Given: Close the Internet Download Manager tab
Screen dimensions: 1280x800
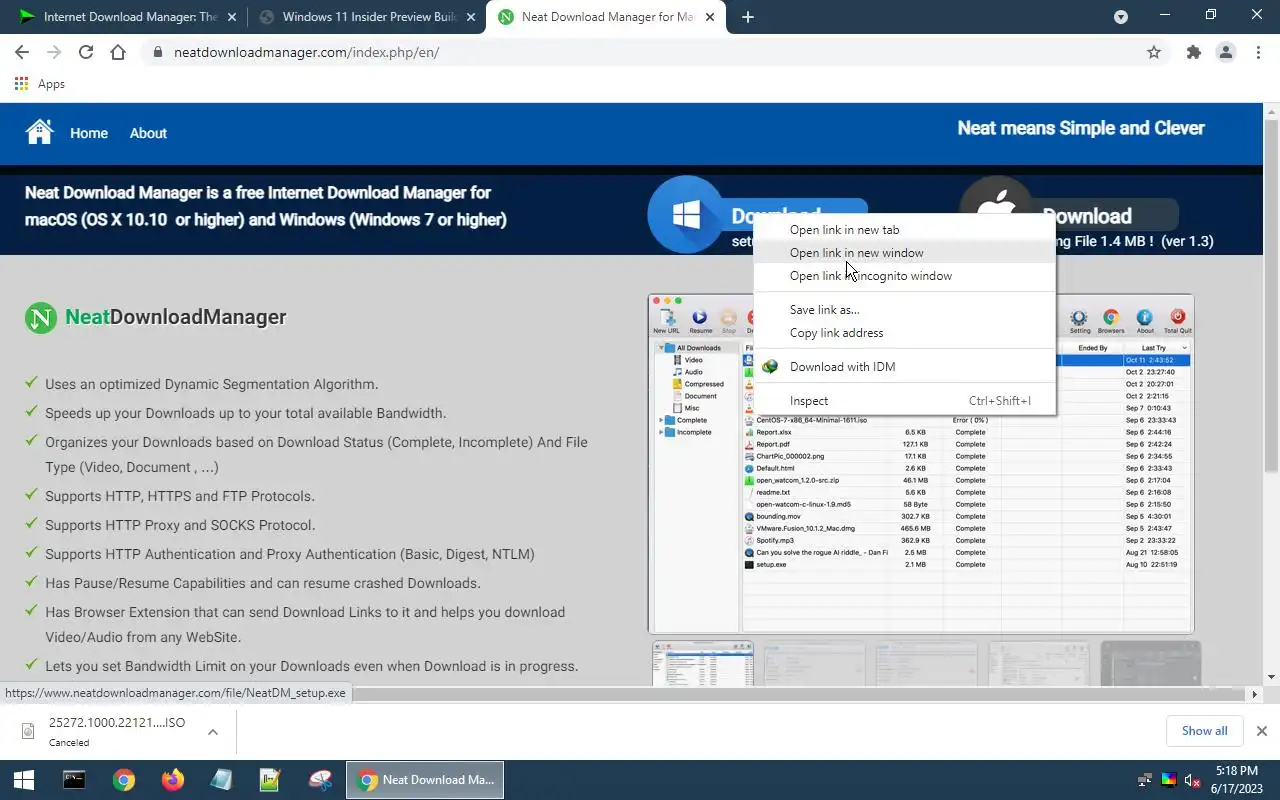Looking at the screenshot, I should pos(231,17).
